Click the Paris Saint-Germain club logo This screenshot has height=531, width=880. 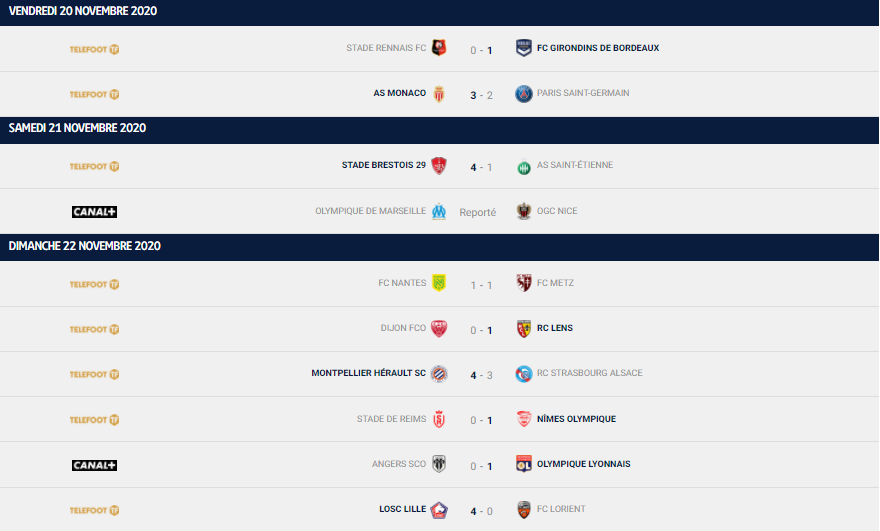(x=524, y=94)
